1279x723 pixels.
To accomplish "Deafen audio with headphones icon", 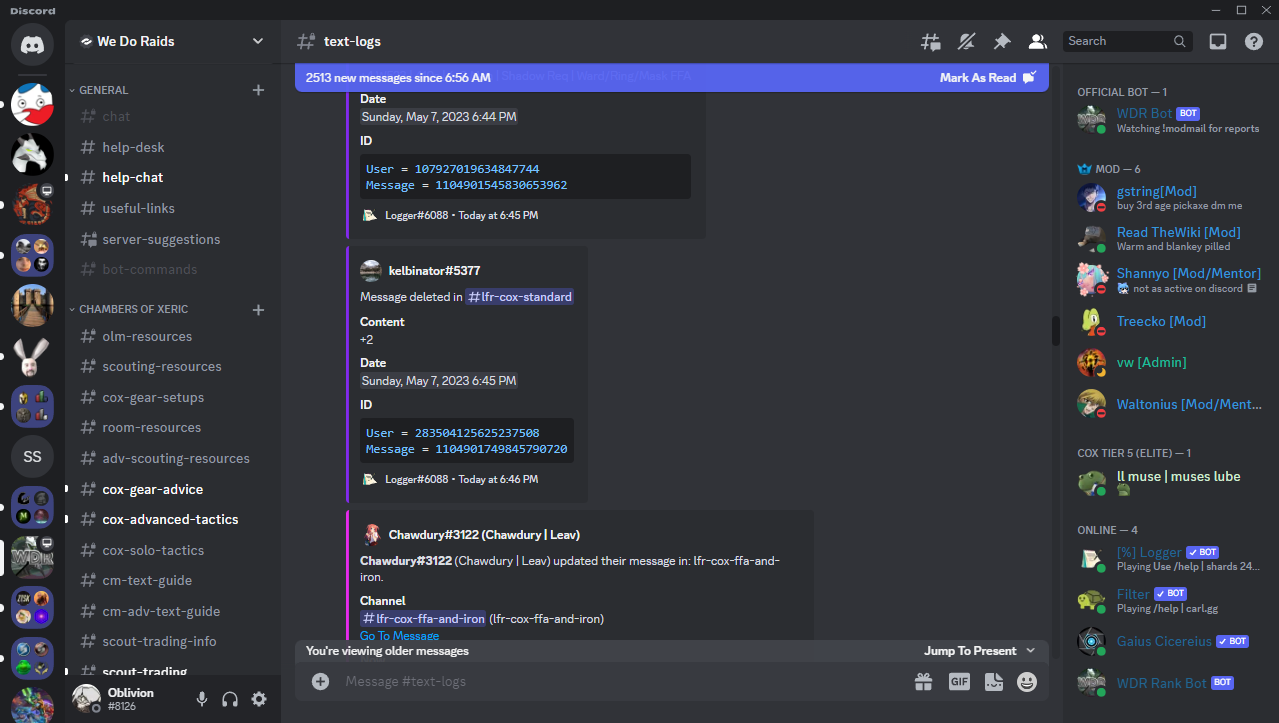I will (230, 699).
